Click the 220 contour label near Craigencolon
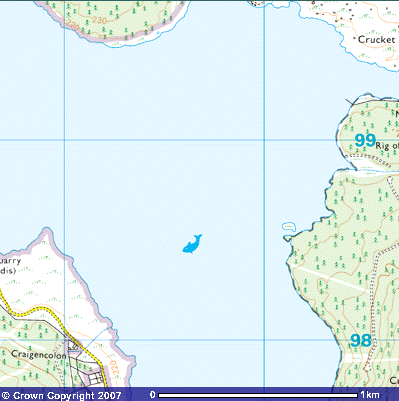This screenshot has width=399, height=401. 113,368
